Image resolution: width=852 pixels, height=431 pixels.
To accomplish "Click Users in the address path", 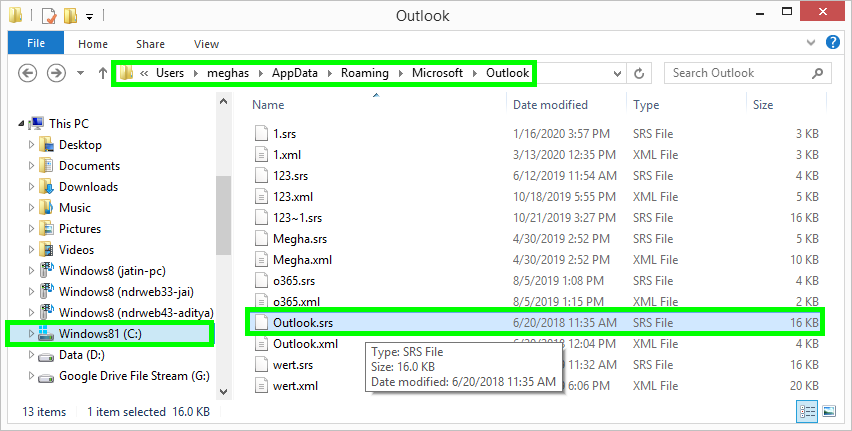I will (170, 73).
